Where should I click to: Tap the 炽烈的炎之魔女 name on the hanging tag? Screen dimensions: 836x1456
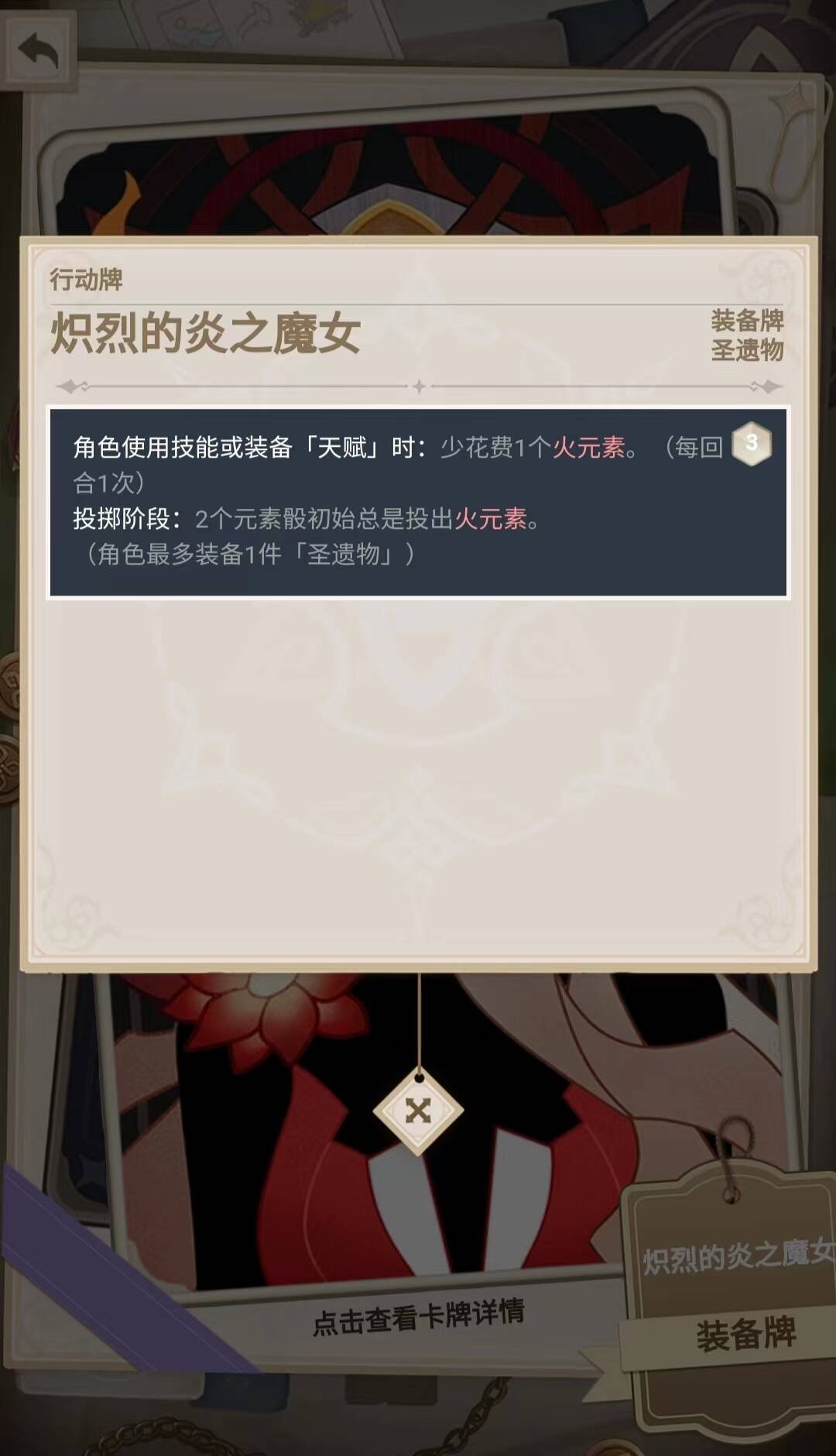coord(738,1256)
